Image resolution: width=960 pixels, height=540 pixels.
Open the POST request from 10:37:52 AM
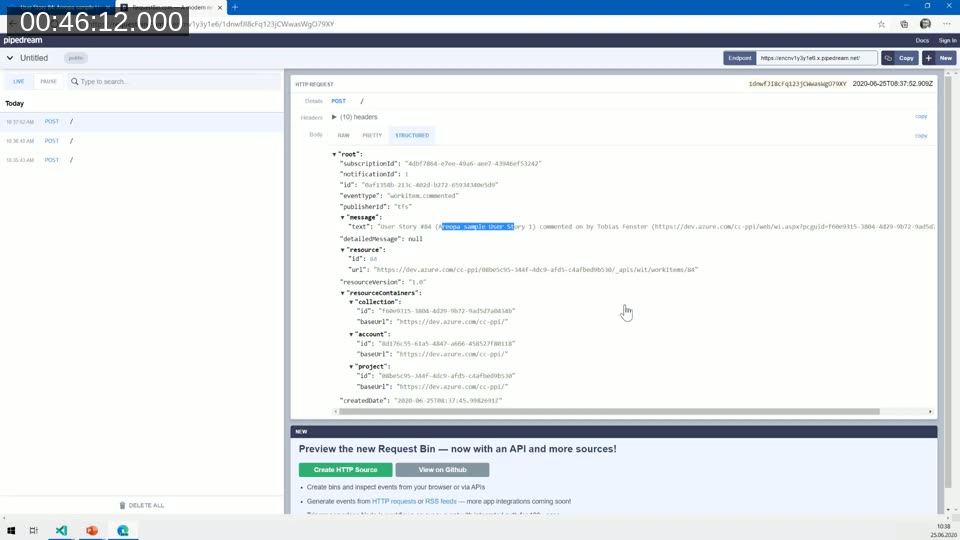141,122
